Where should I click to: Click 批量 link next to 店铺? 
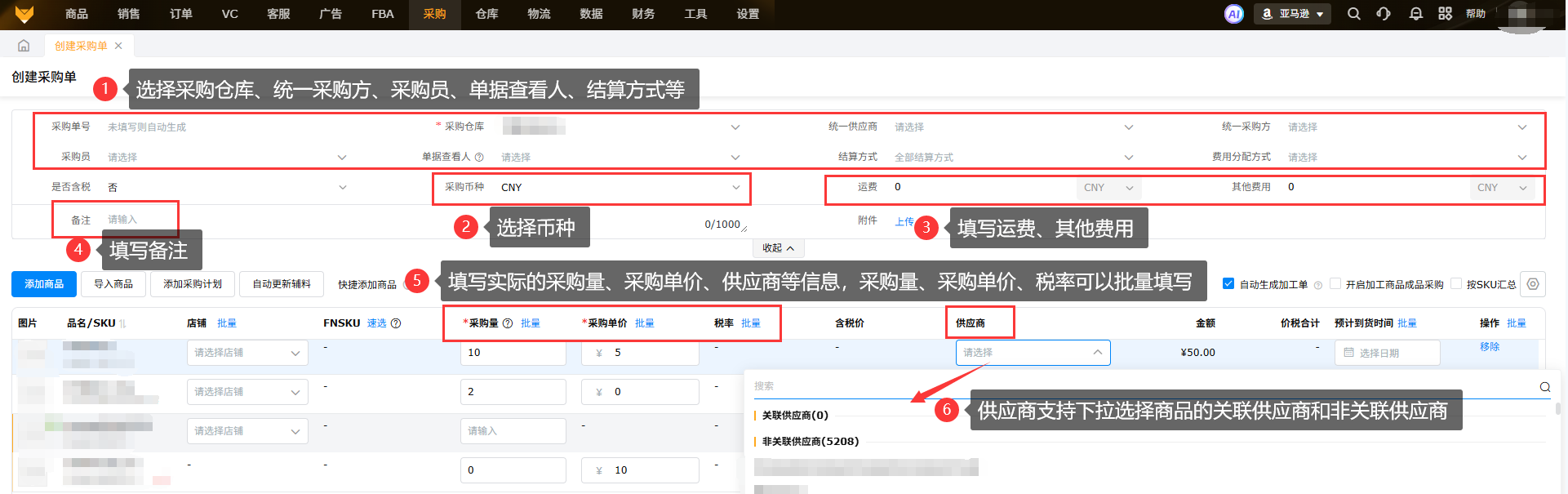click(227, 323)
